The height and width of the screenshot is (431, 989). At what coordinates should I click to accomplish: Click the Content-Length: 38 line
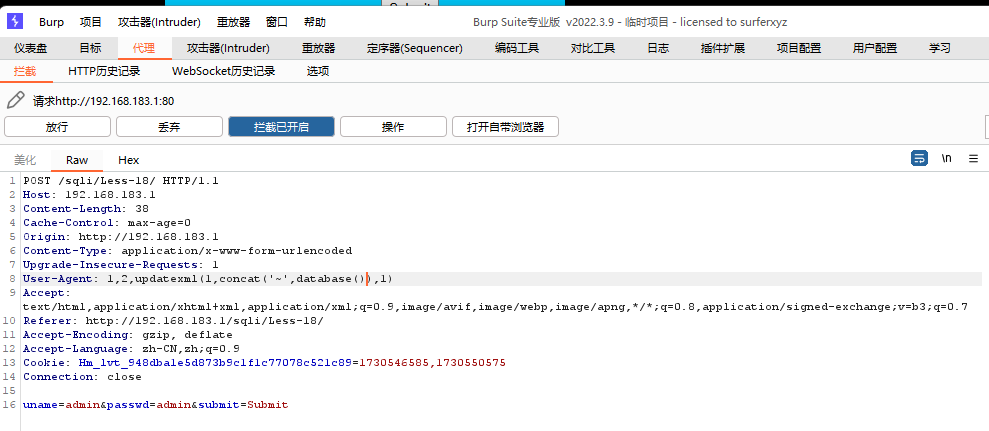point(86,208)
